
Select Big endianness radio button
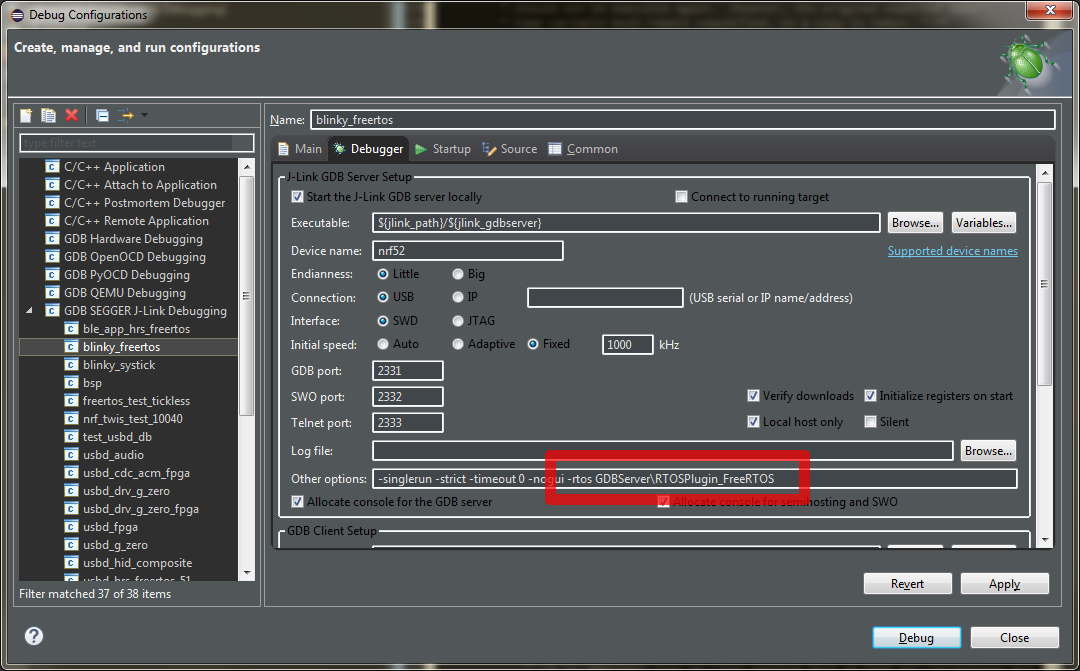(x=457, y=273)
